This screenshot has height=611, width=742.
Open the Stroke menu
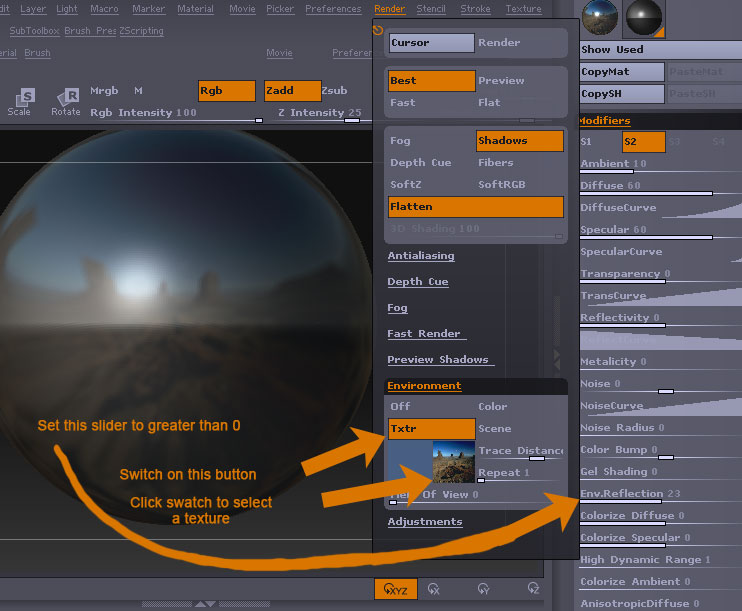click(x=475, y=9)
